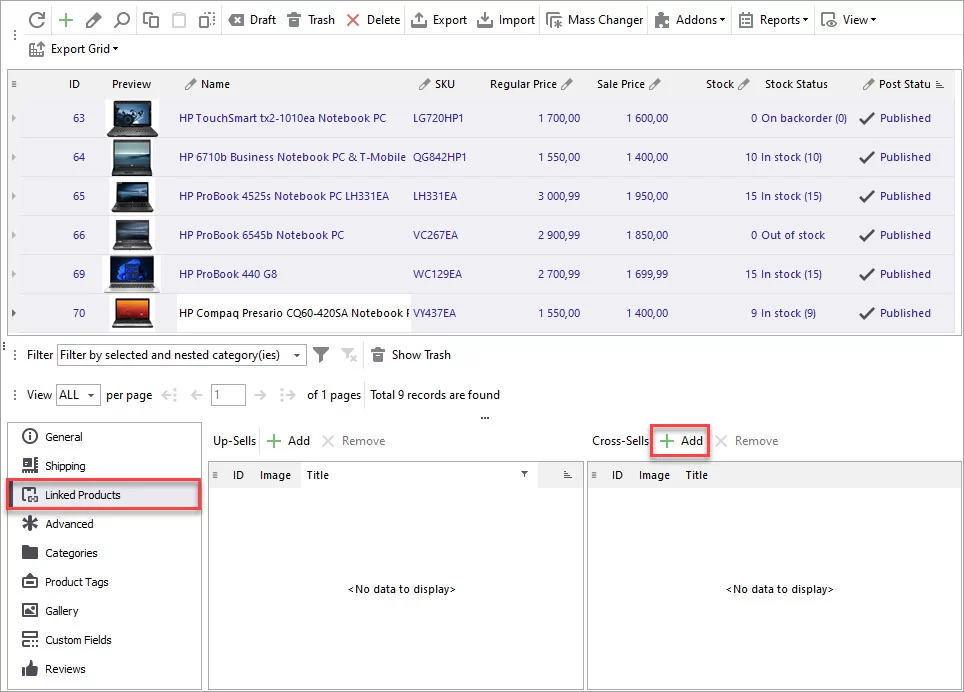Add an Up-Sells product
Screen dimensions: 964x692
click(289, 440)
